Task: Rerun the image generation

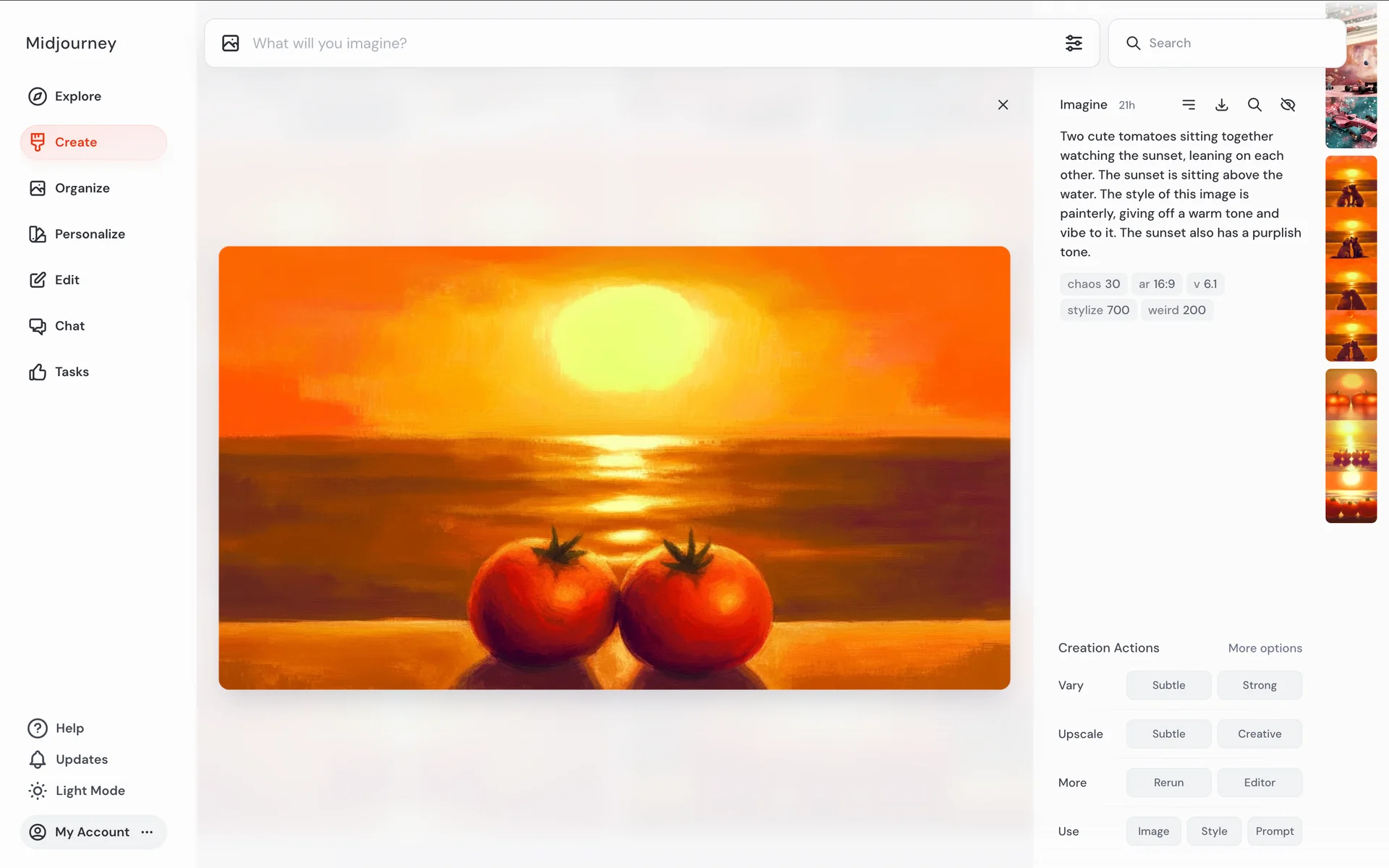Action: coord(1168,783)
